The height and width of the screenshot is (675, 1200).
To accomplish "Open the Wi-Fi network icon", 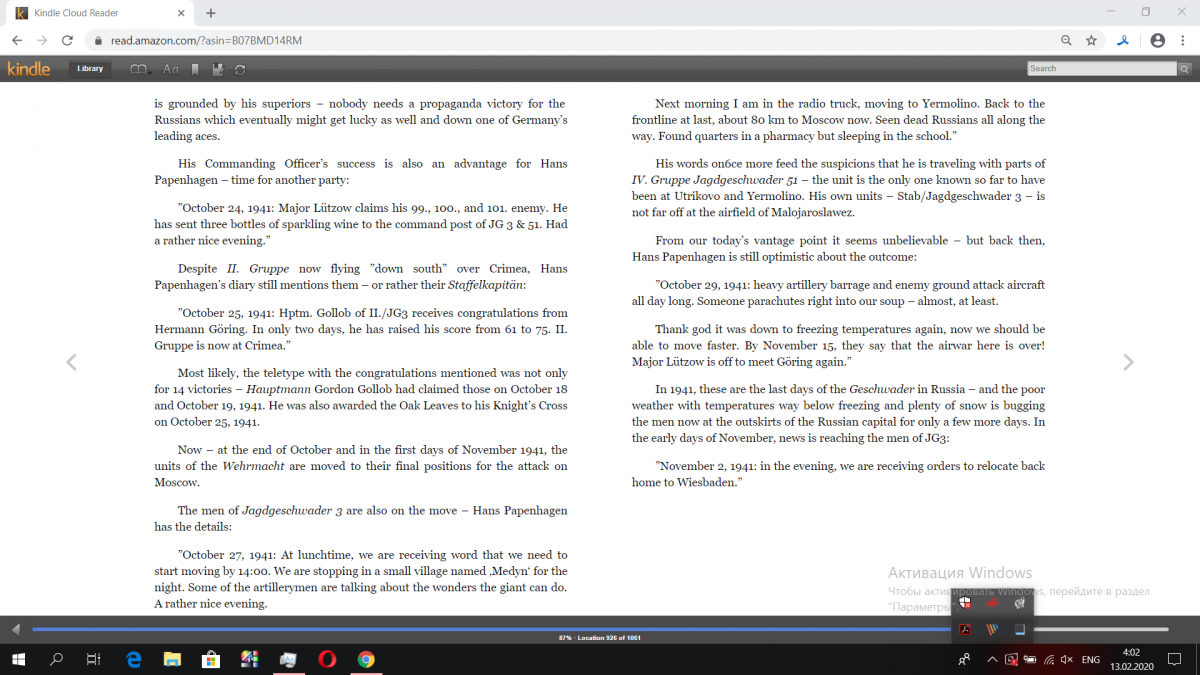I will pyautogui.click(x=1049, y=660).
